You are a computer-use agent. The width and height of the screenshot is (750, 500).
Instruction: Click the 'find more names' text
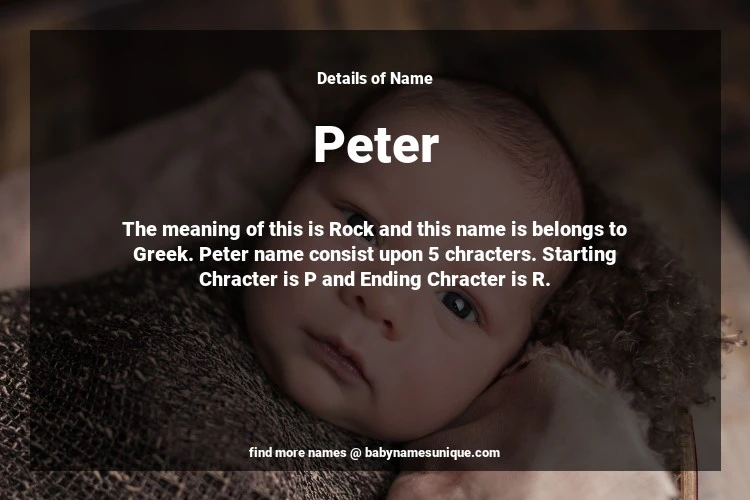(x=298, y=453)
